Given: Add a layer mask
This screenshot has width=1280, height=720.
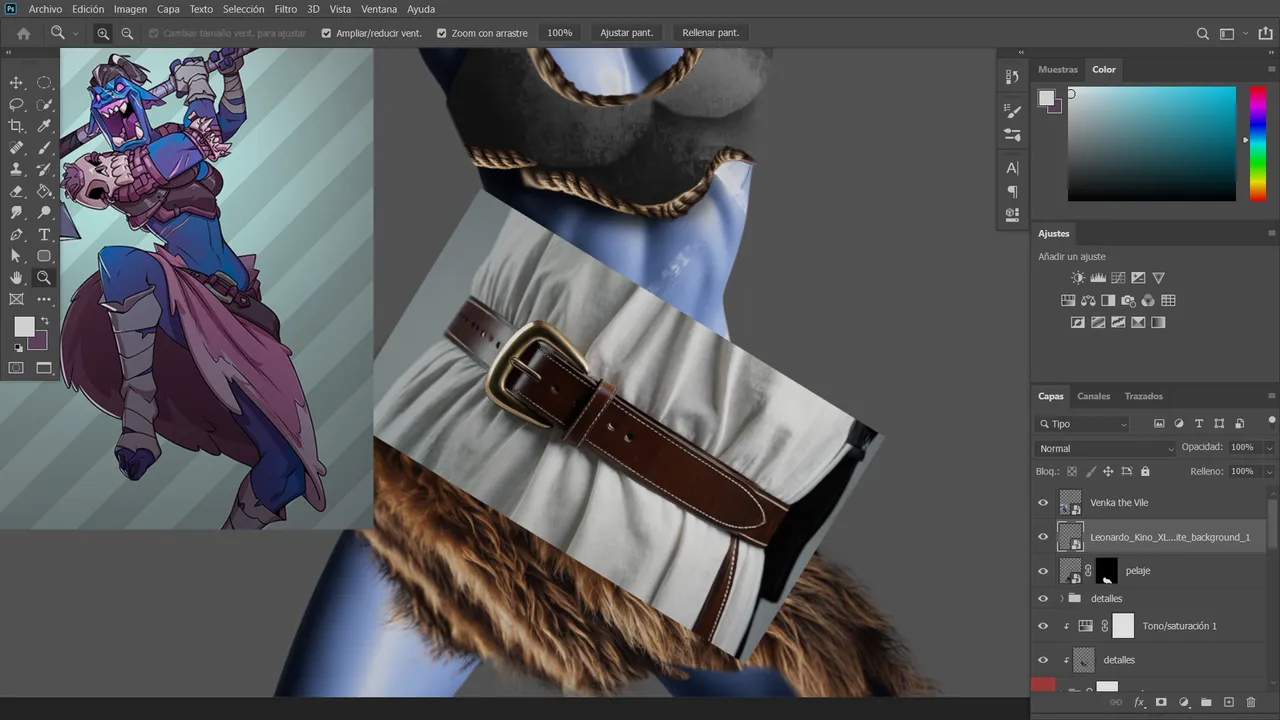Looking at the screenshot, I should pos(1161,703).
